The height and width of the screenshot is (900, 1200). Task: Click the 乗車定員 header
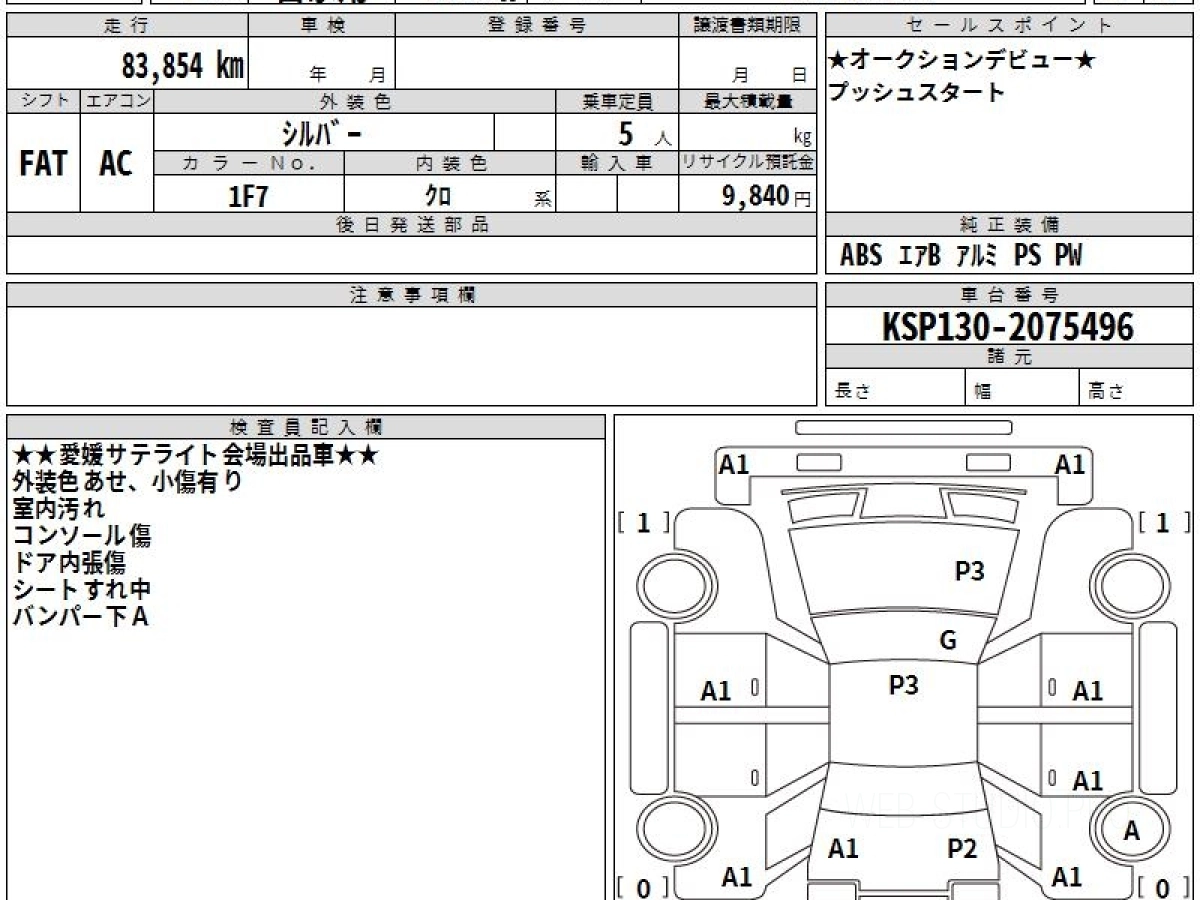point(617,101)
